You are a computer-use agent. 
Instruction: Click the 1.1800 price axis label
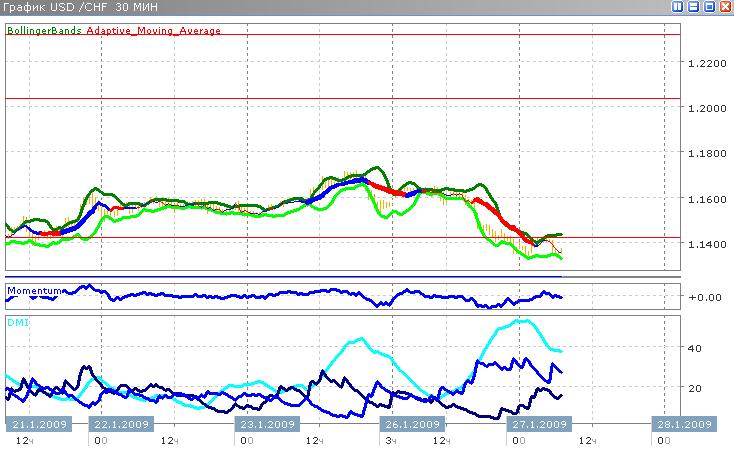pyautogui.click(x=706, y=154)
